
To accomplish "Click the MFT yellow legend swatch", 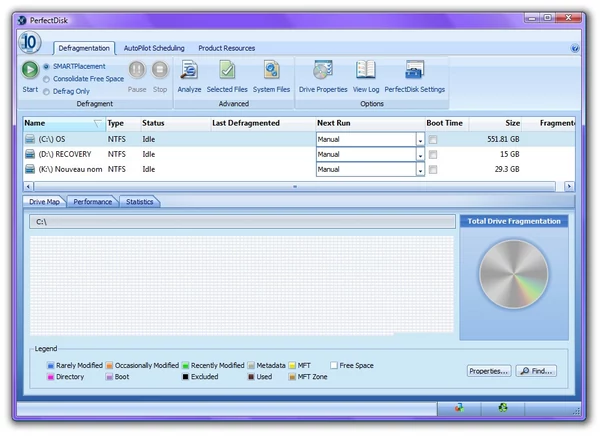I will [x=292, y=366].
